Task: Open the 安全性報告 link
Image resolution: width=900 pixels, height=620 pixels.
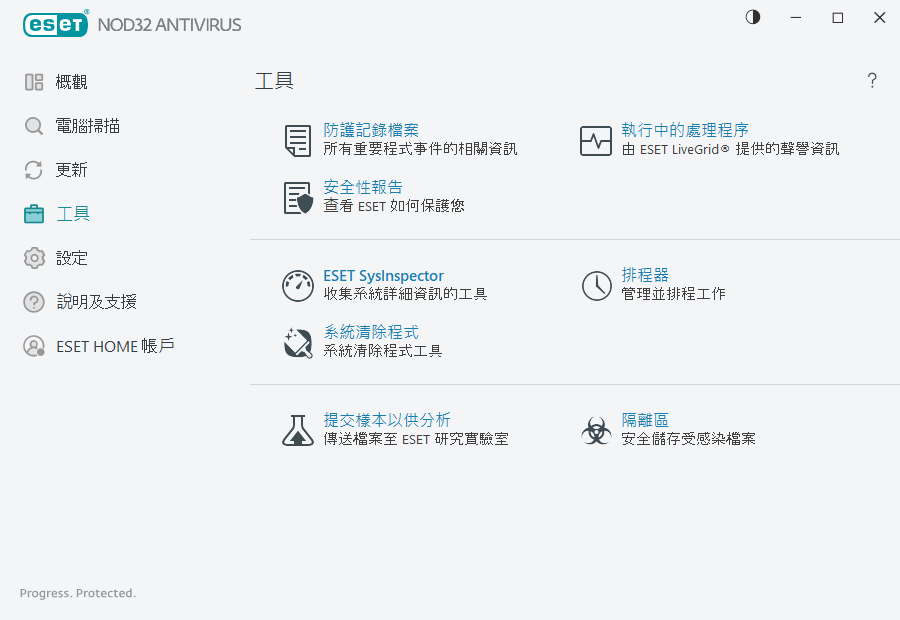Action: click(x=363, y=187)
